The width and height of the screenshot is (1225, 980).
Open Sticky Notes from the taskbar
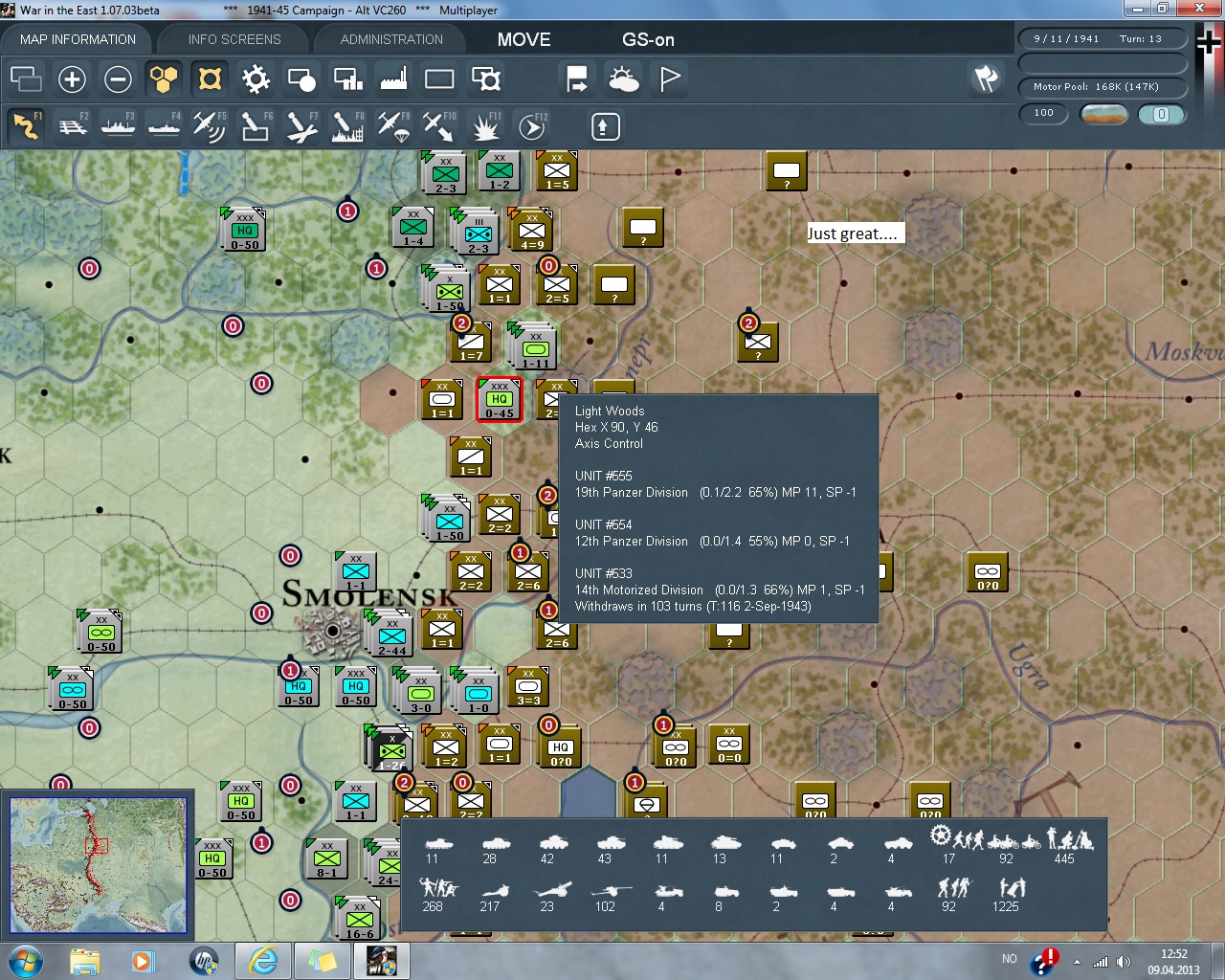click(322, 961)
